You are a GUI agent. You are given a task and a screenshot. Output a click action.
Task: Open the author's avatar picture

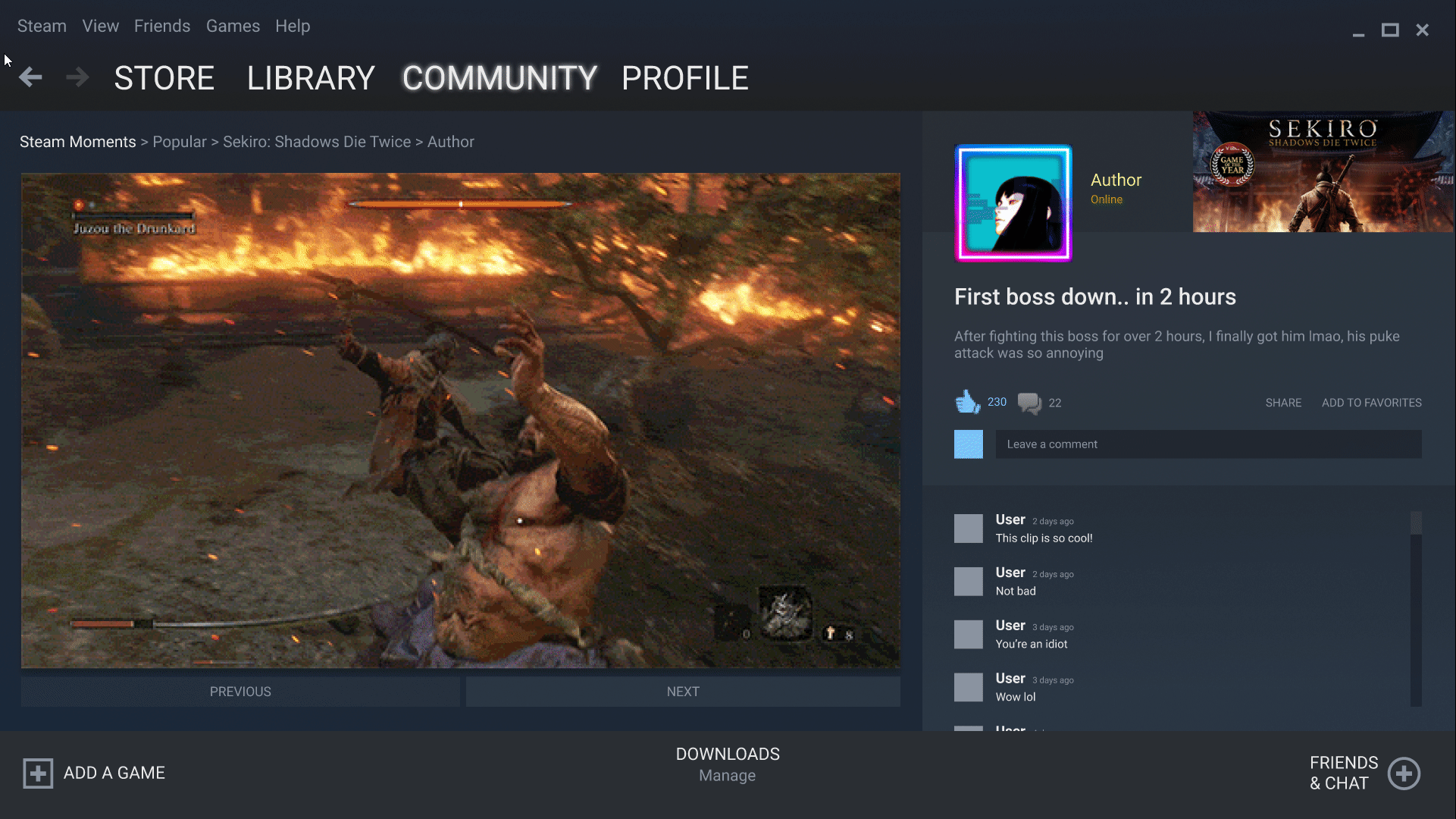click(1013, 203)
